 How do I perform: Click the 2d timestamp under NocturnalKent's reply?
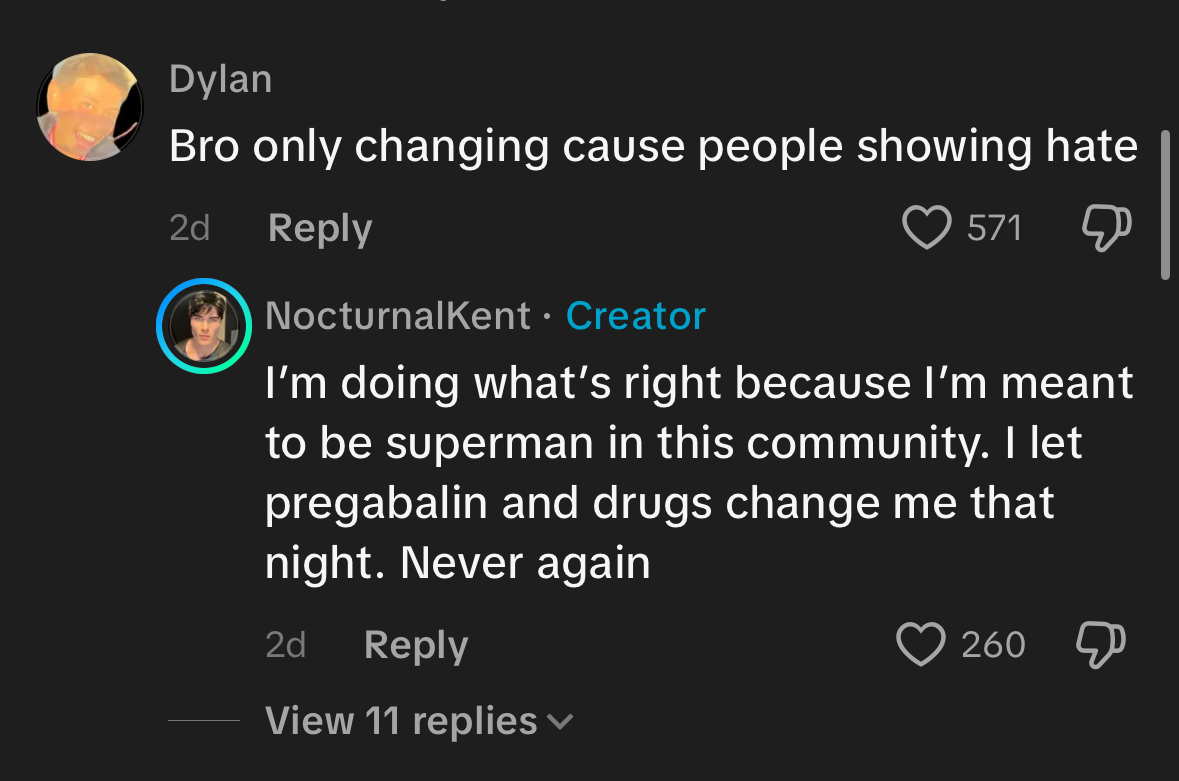285,644
